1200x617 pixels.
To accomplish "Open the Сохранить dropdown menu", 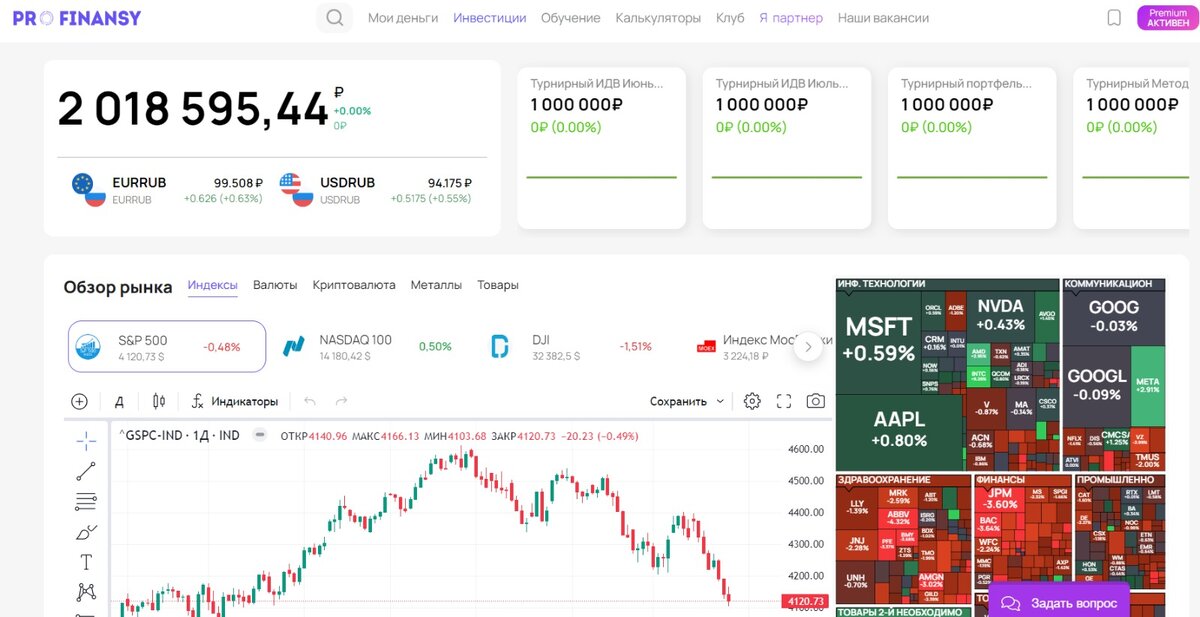I will [x=685, y=400].
